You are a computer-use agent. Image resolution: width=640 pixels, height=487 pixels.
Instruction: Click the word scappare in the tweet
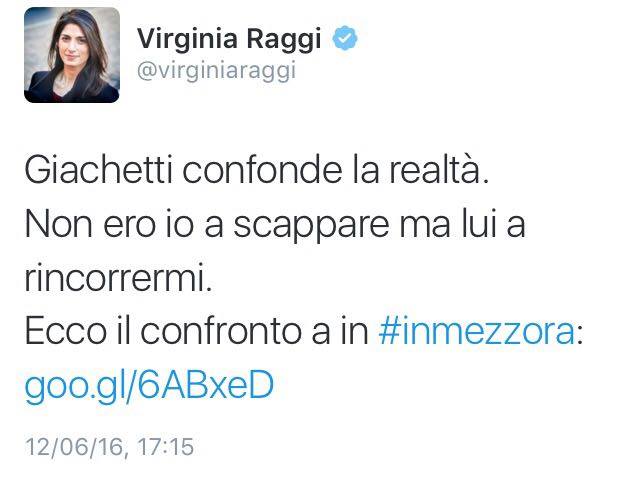point(311,226)
